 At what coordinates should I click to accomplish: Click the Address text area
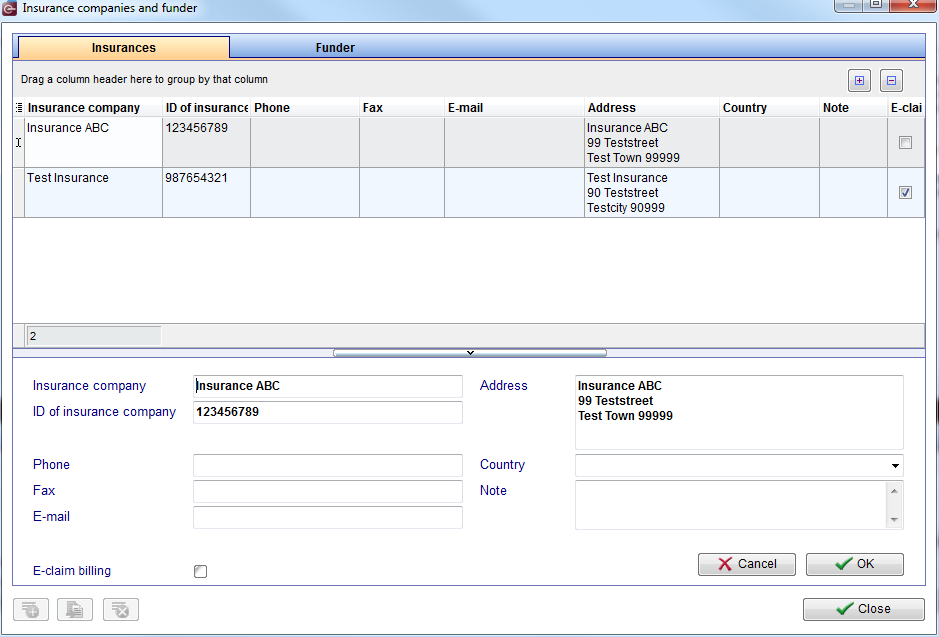click(739, 412)
